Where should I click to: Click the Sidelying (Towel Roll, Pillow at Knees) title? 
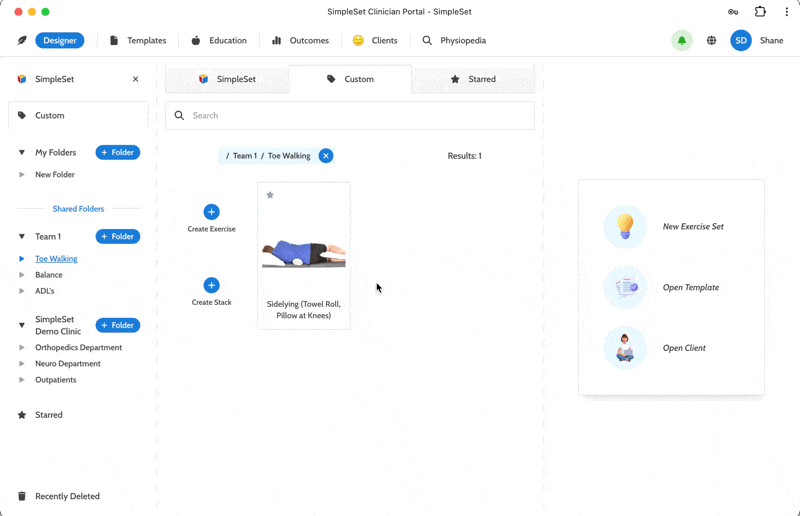coord(304,310)
